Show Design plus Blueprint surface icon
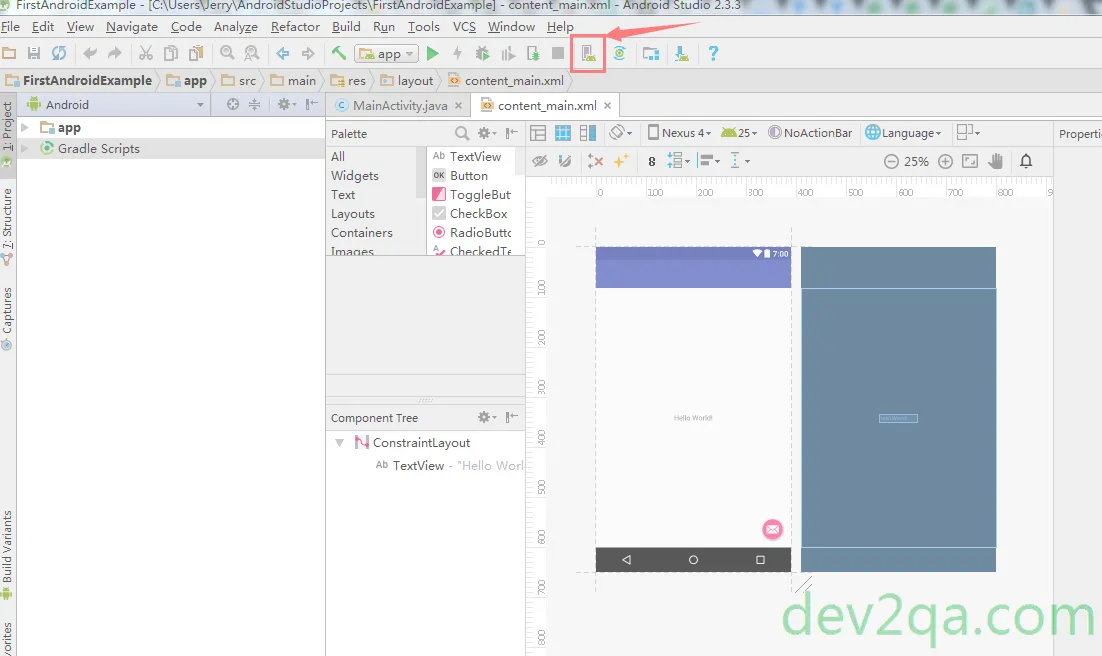The image size is (1102, 656). coord(588,133)
